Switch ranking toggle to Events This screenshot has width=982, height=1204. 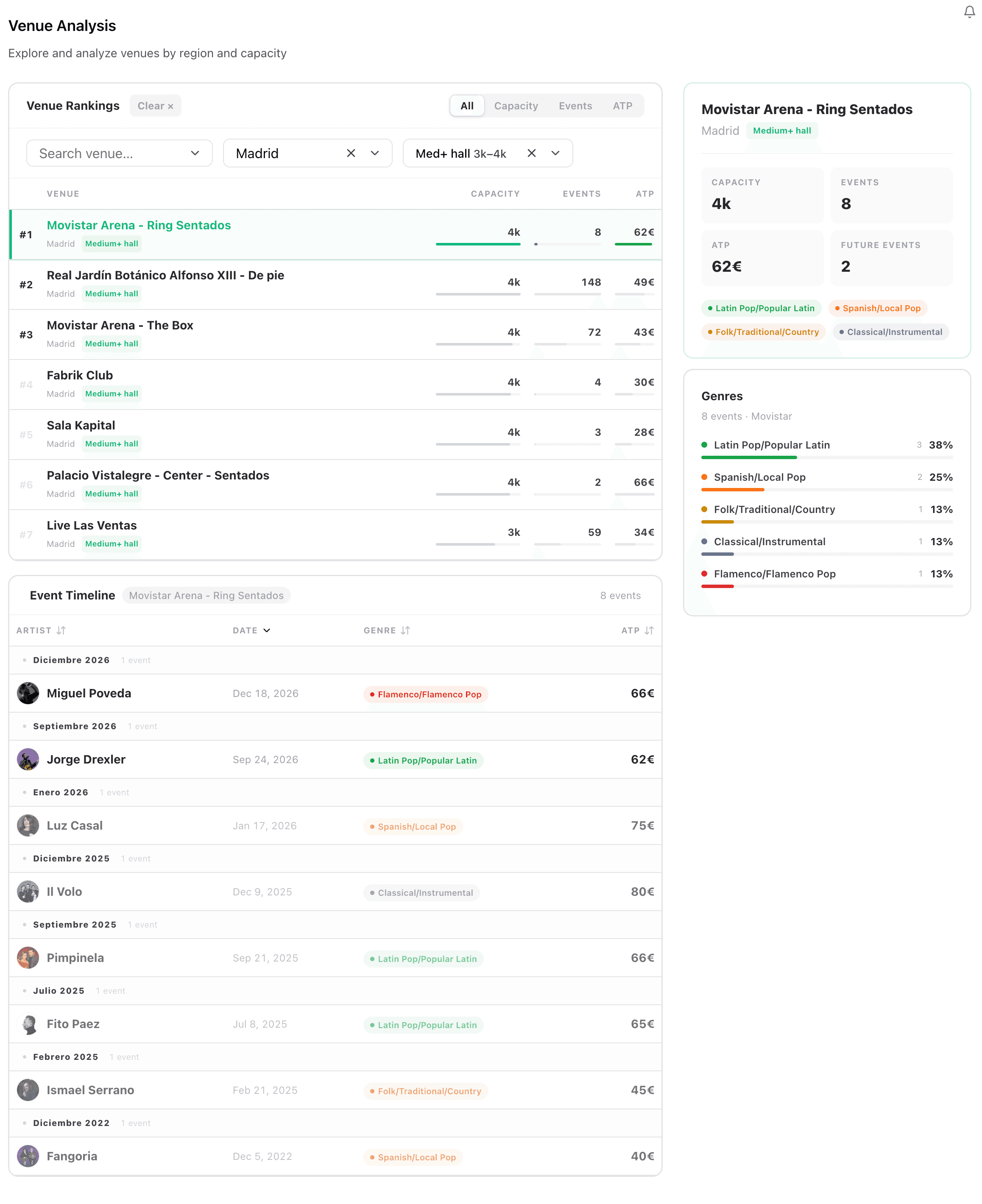coord(575,106)
